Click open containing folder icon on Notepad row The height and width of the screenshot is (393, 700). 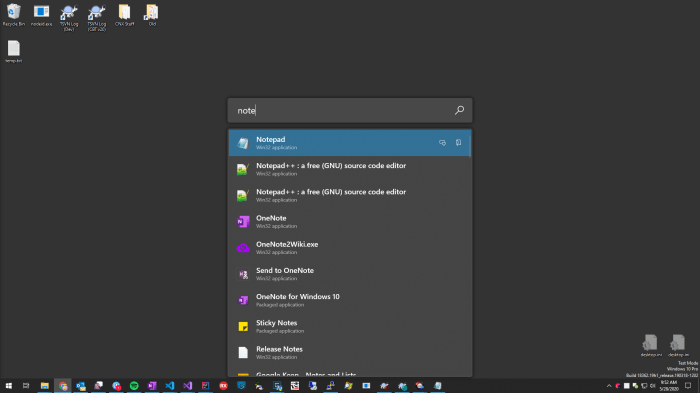pos(458,143)
